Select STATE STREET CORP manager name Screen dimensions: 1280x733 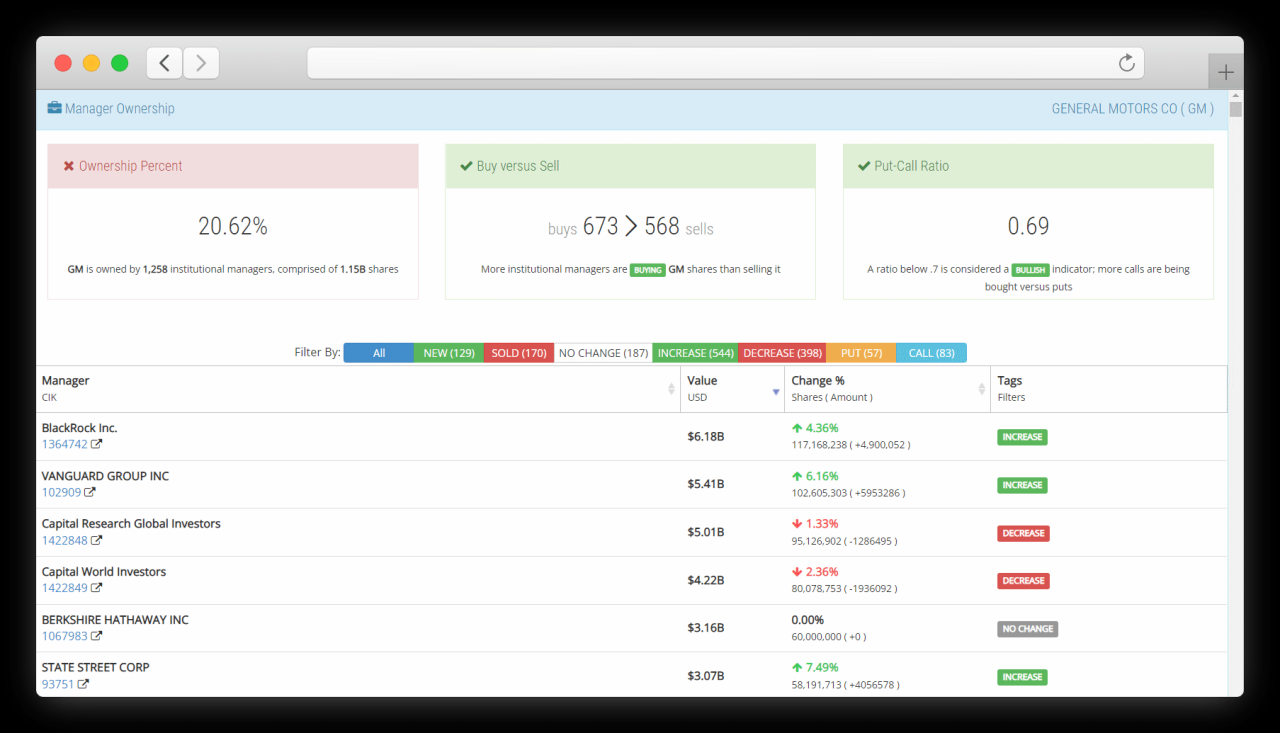[95, 667]
